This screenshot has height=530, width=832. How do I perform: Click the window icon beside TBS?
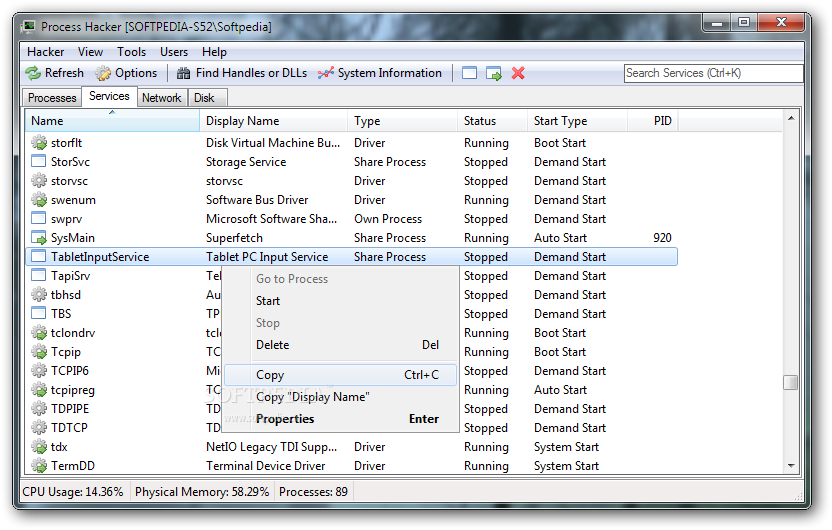pyautogui.click(x=39, y=314)
